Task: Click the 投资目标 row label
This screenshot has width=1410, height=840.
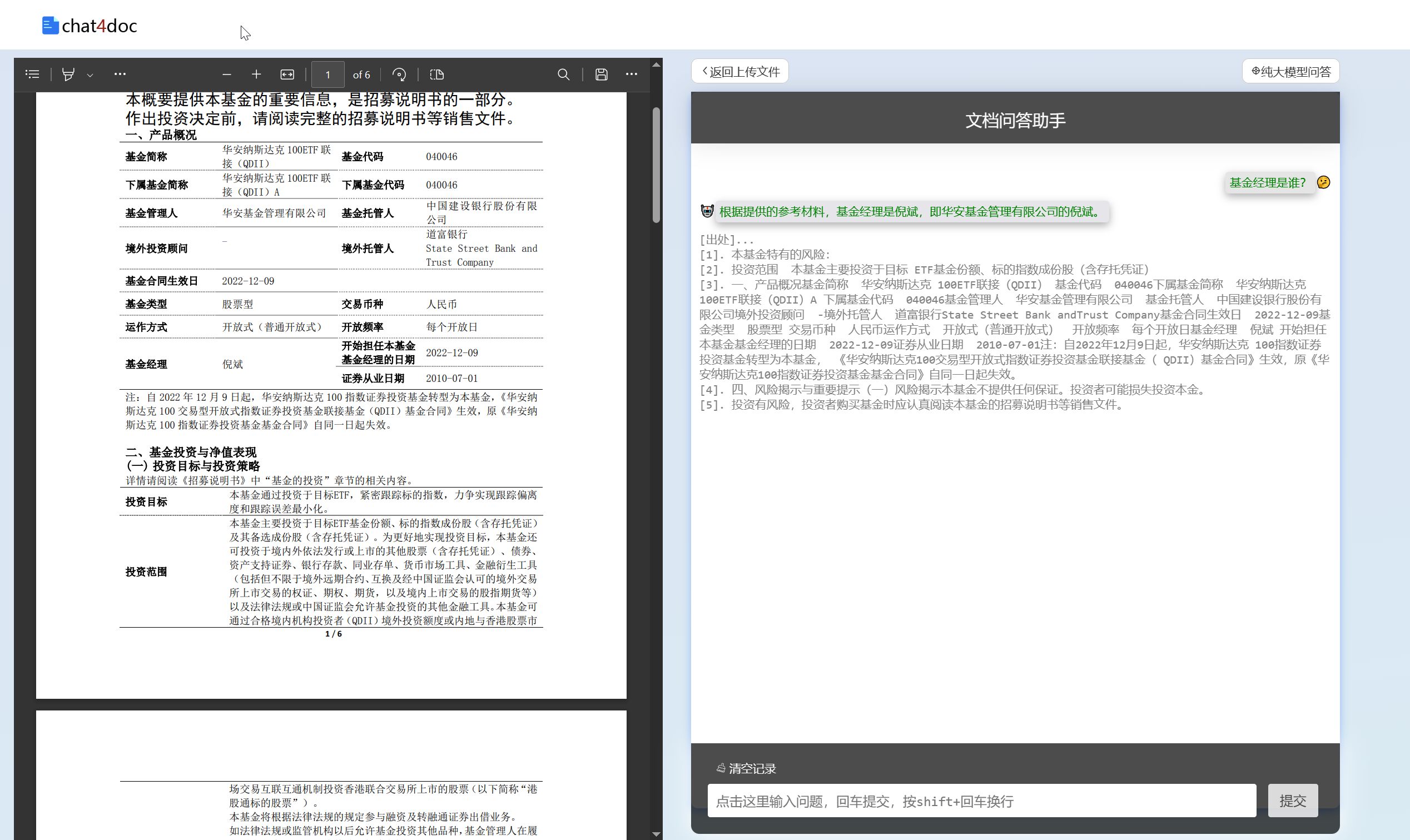Action: click(x=146, y=502)
